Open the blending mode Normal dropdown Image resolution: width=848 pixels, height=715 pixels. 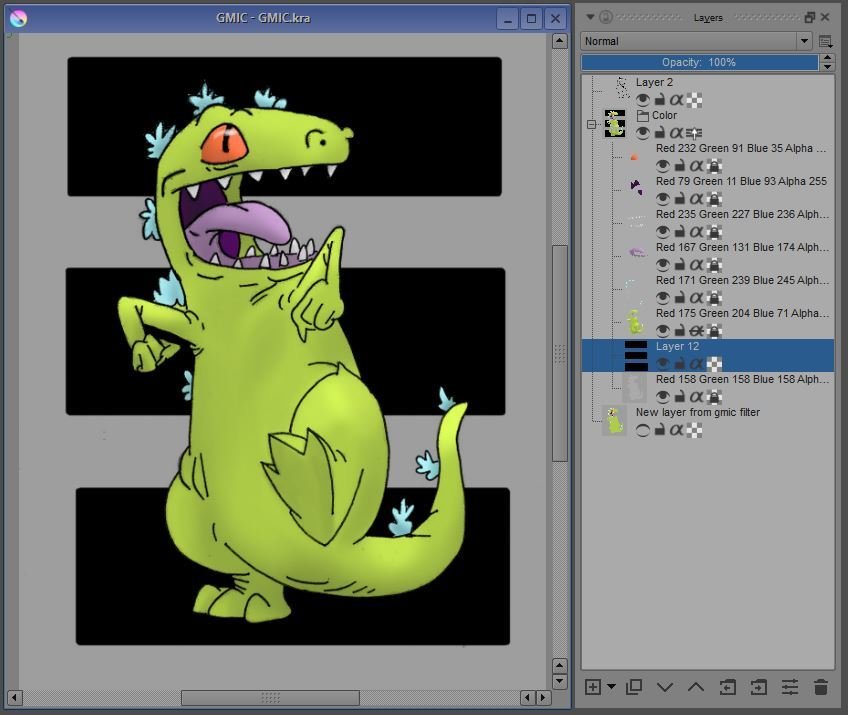pyautogui.click(x=696, y=41)
